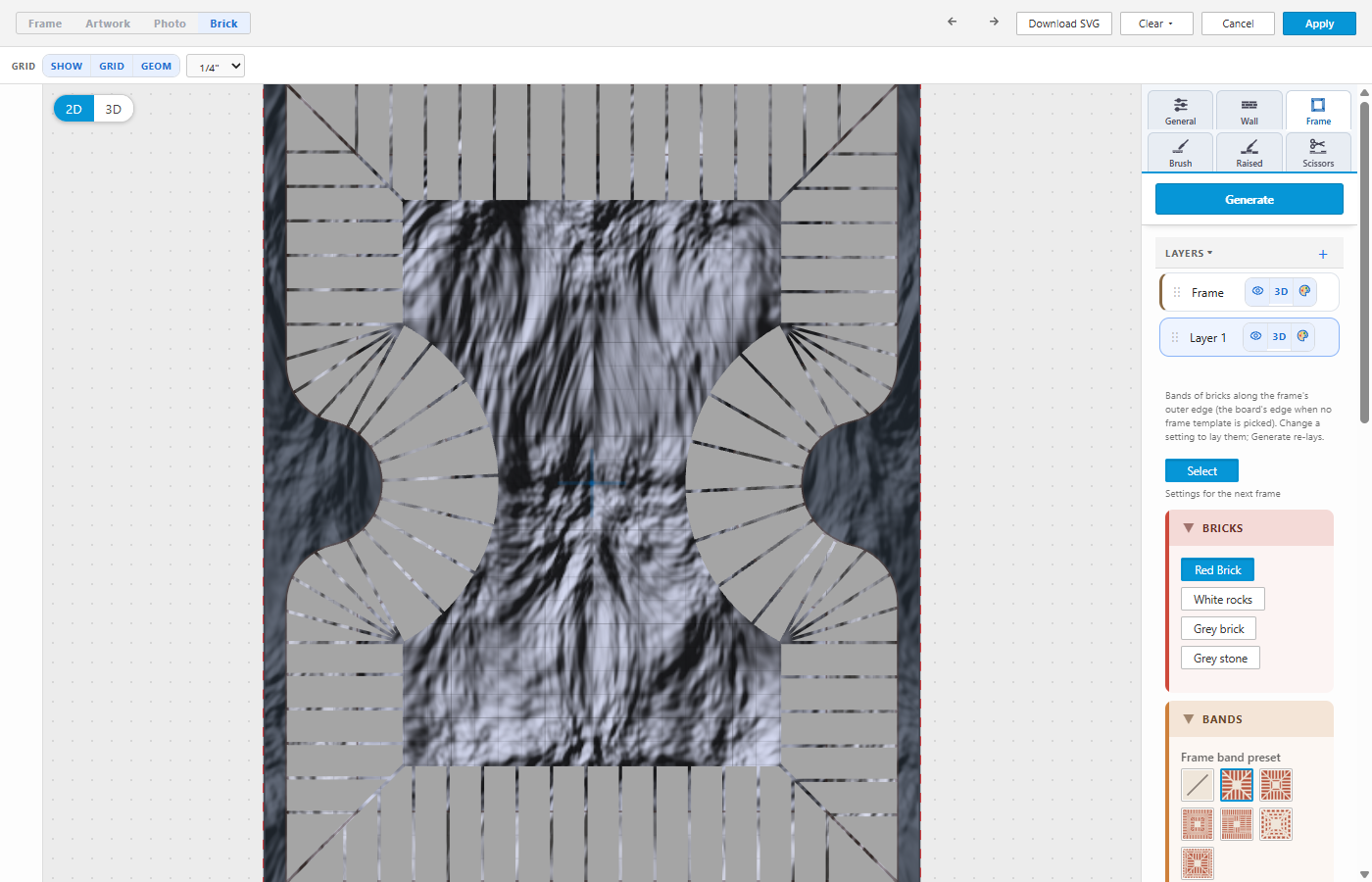Image resolution: width=1372 pixels, height=882 pixels.
Task: Open the Clear dropdown menu
Action: [1156, 24]
